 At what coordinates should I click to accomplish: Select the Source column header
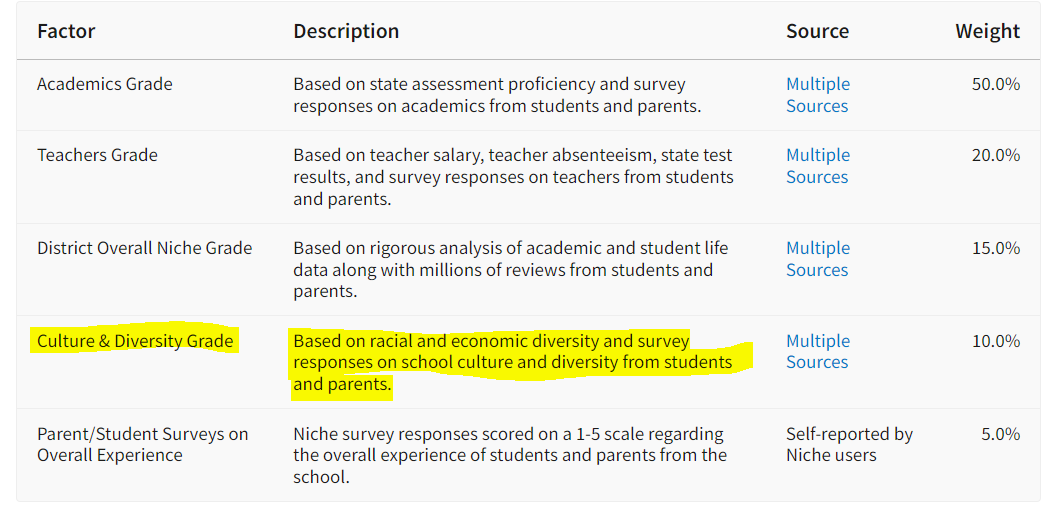(x=817, y=31)
